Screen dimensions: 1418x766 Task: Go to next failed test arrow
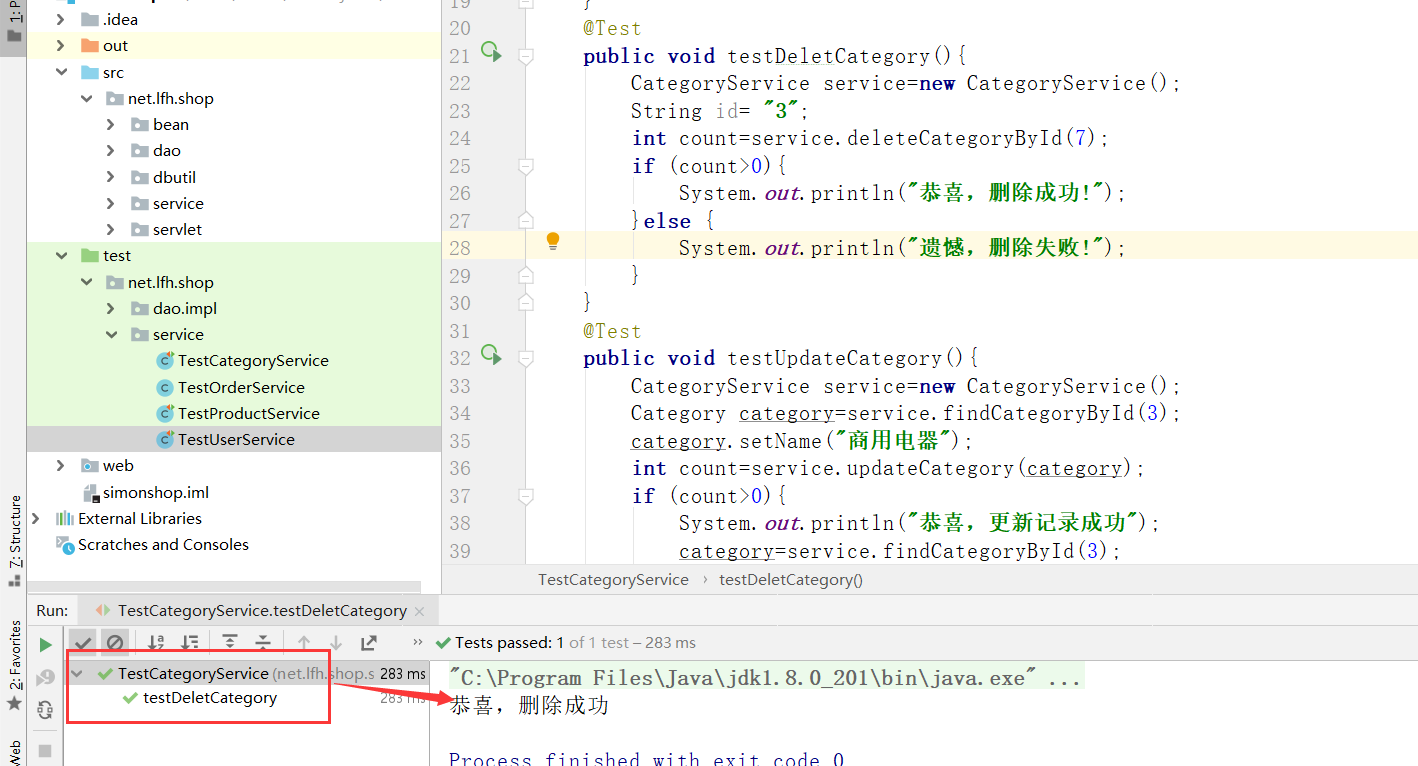(336, 643)
